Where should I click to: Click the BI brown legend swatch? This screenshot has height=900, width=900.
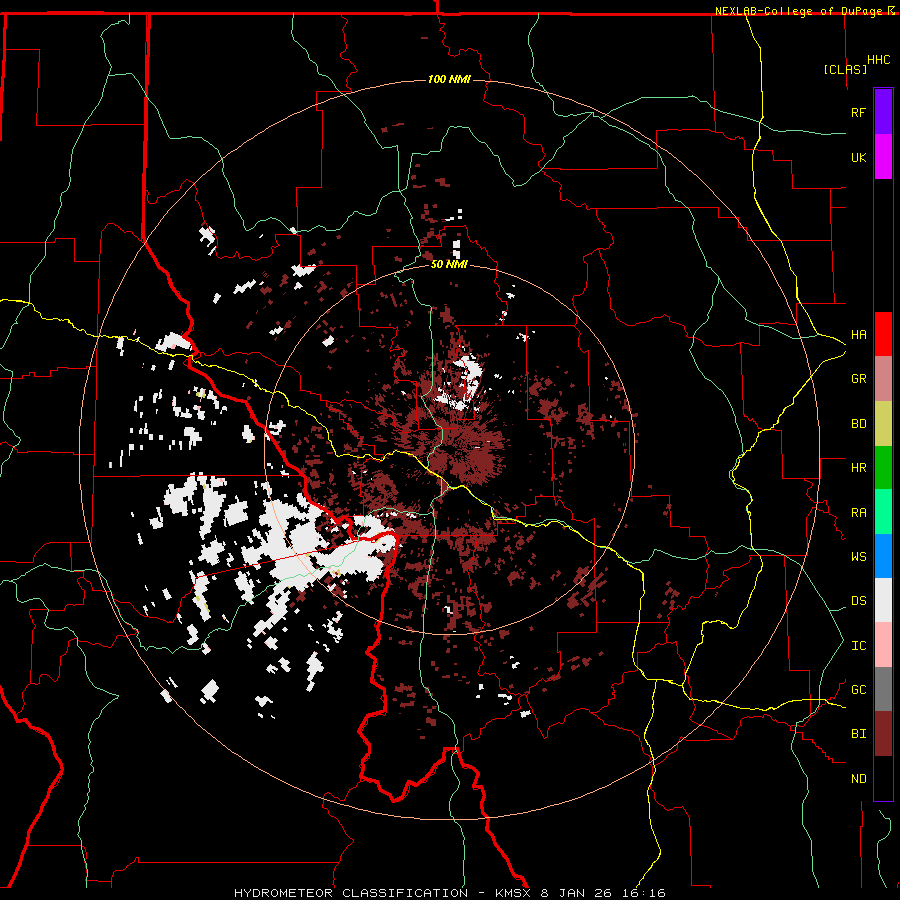coord(883,734)
